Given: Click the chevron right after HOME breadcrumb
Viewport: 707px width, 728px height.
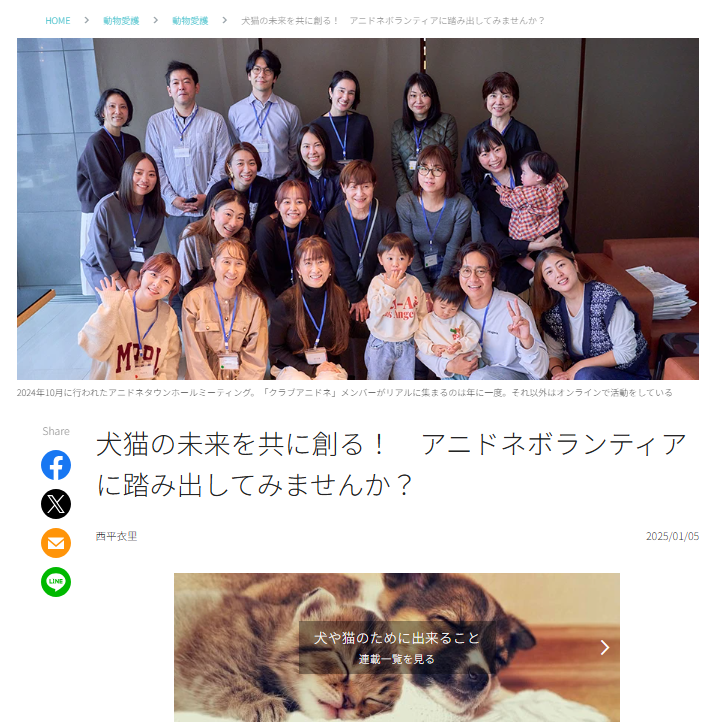Looking at the screenshot, I should [86, 20].
